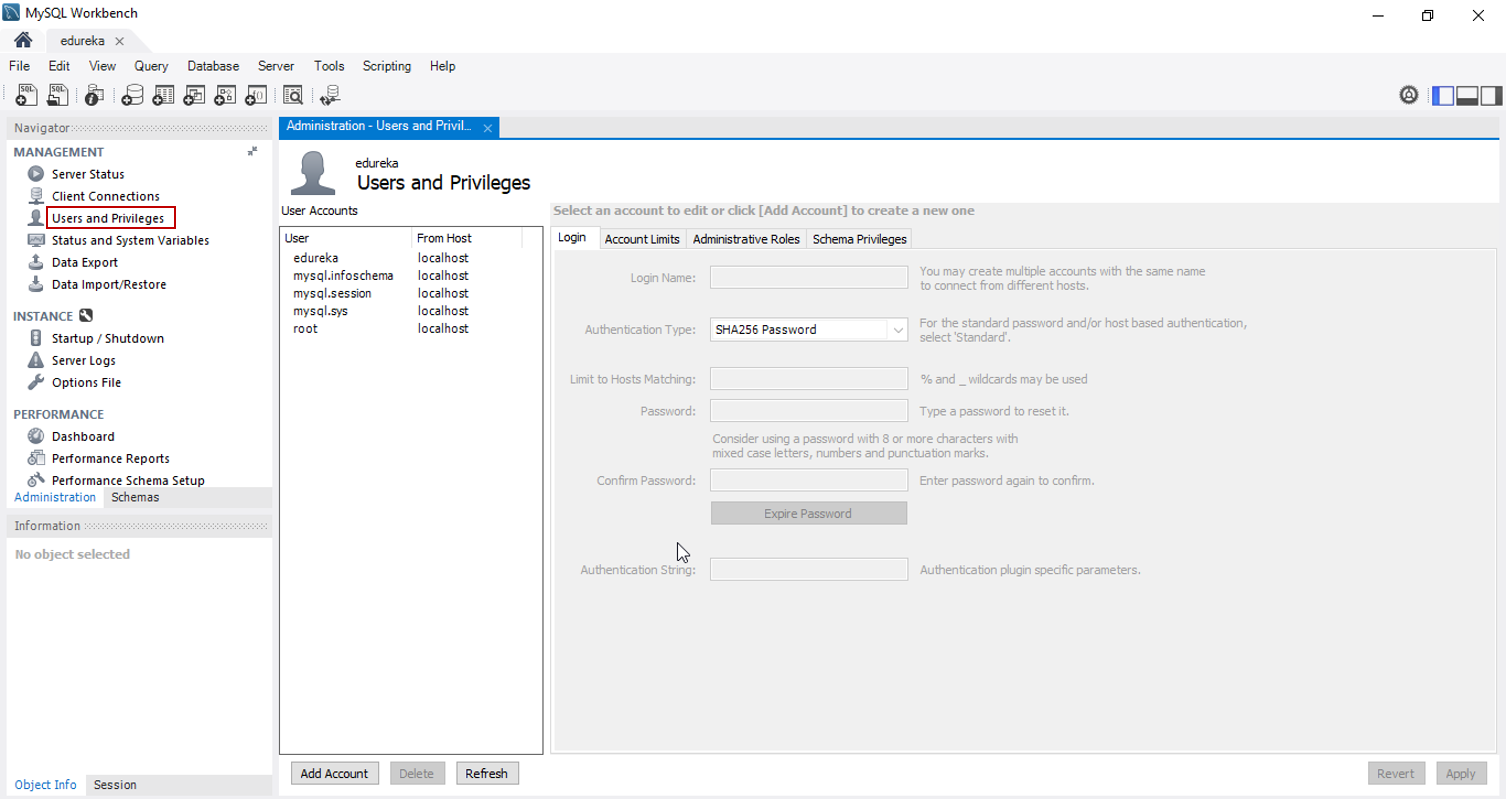Open Options File
This screenshot has width=1506, height=799.
[x=86, y=382]
